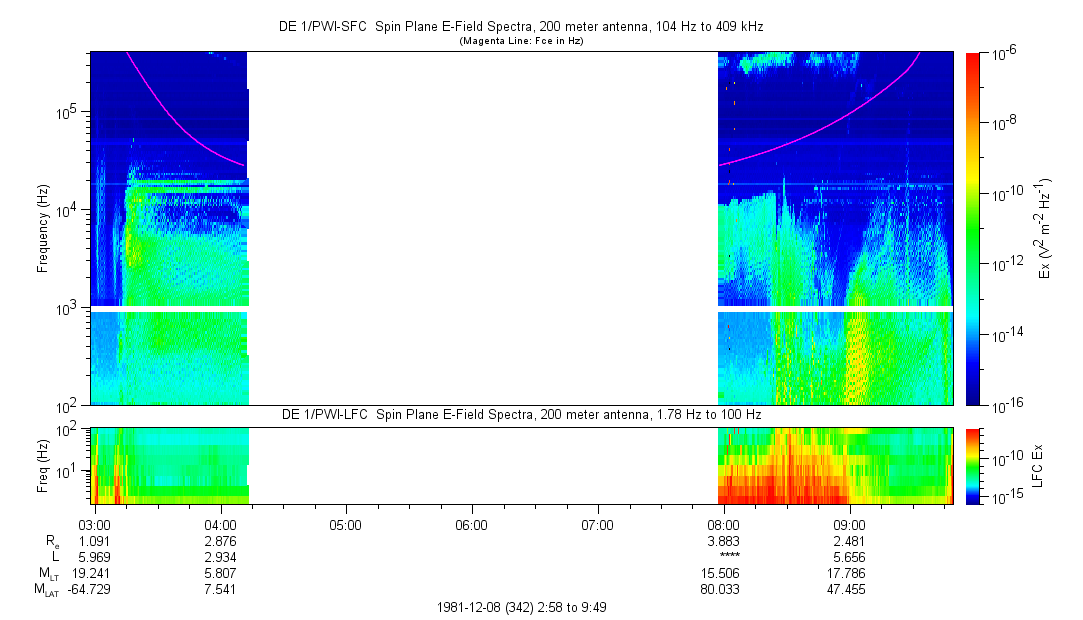Click the 03:00 time axis tick label
Screen dimensions: 1083x620
(x=95, y=524)
